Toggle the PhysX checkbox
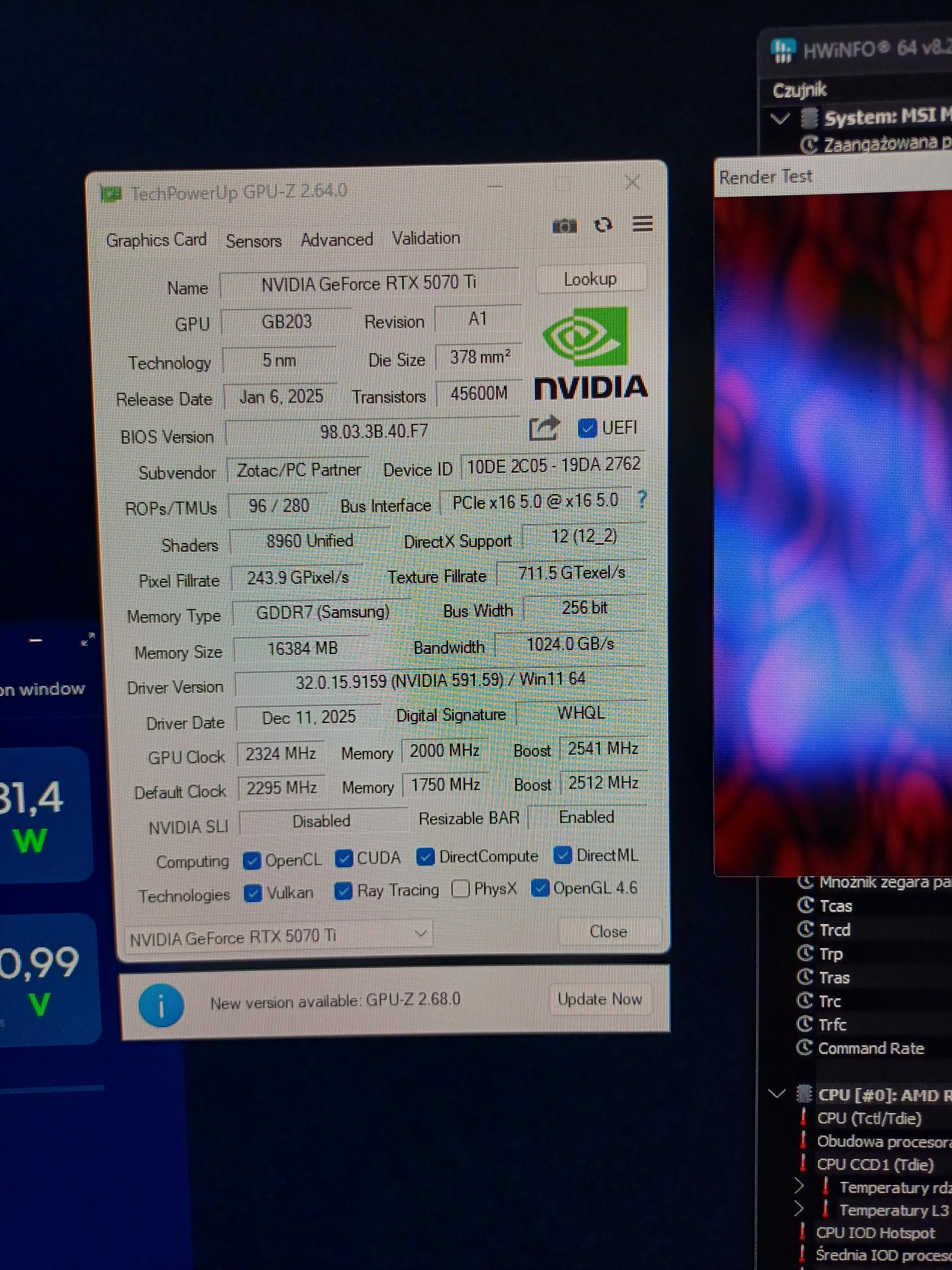The width and height of the screenshot is (952, 1270). (460, 889)
